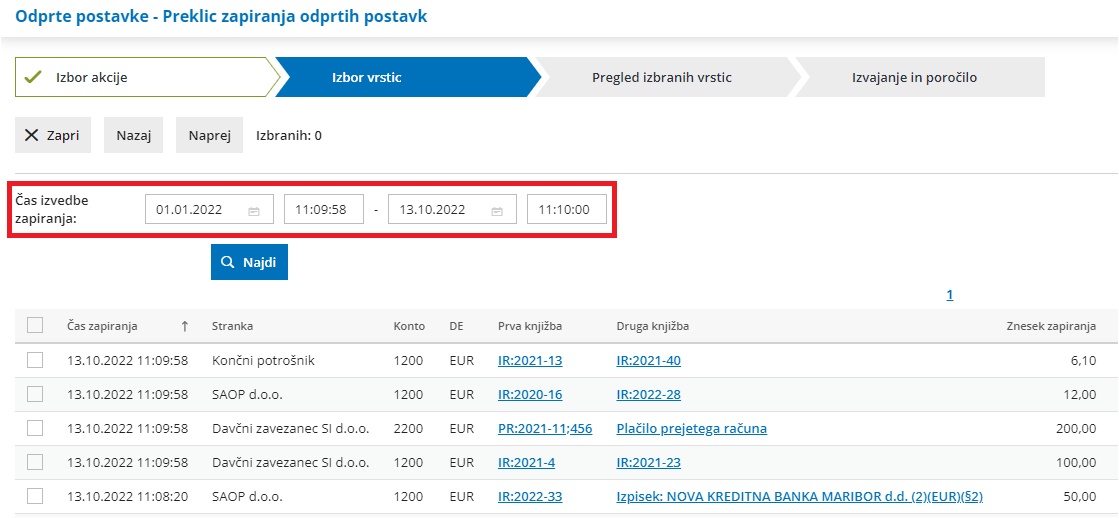Open the IR:2020-16 link
Screen dimensions: 1119x518
pos(530,395)
